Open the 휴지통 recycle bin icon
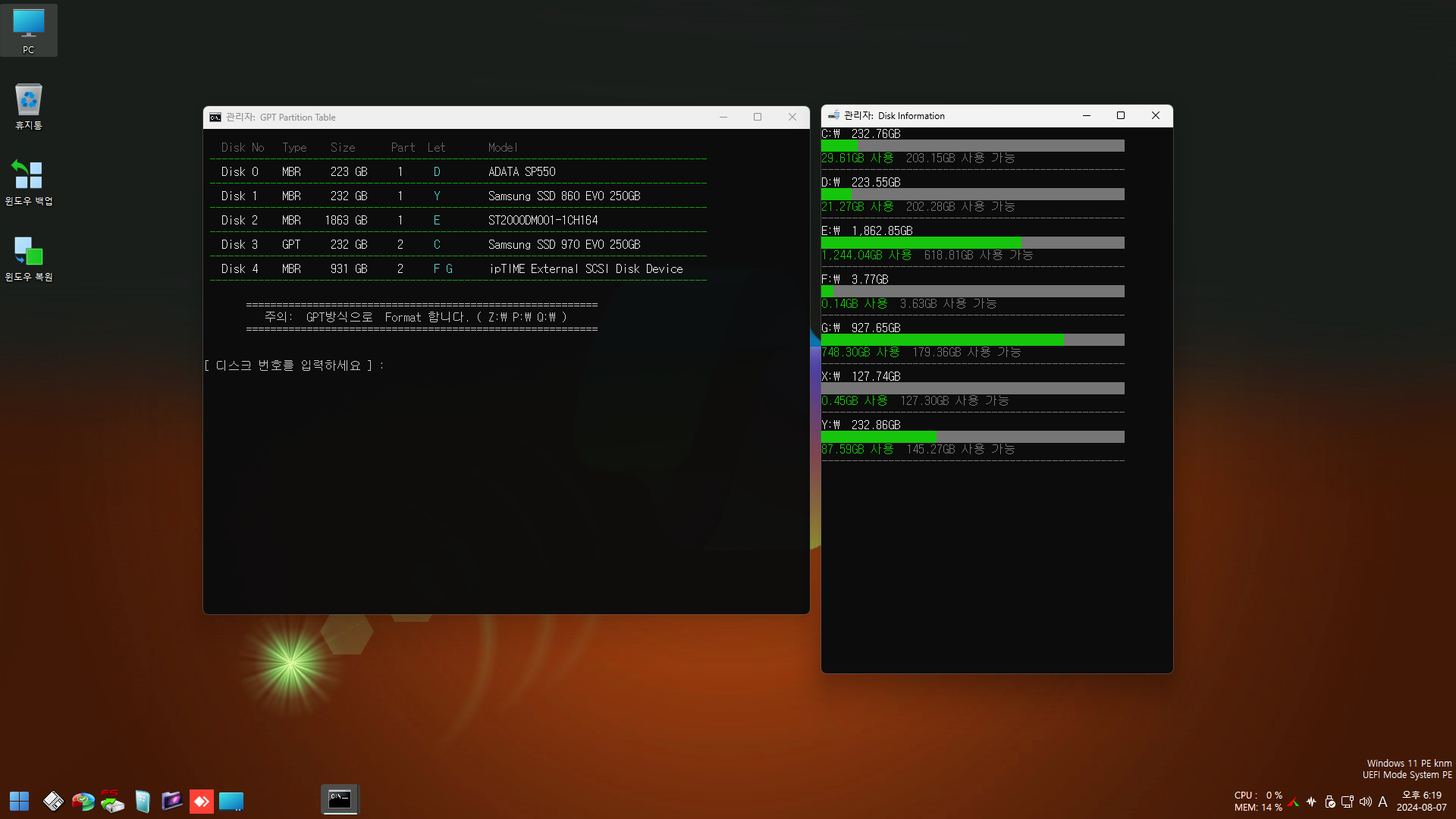The height and width of the screenshot is (819, 1456). tap(28, 106)
